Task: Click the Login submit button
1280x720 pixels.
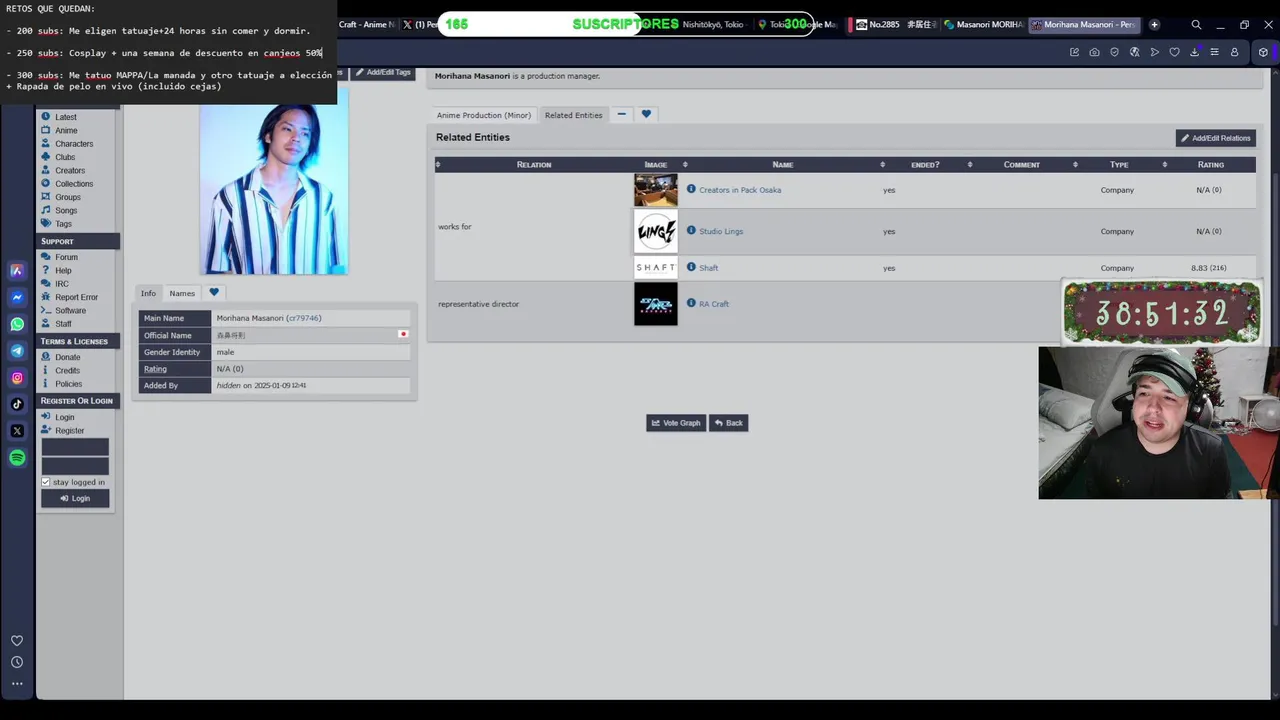Action: point(75,498)
